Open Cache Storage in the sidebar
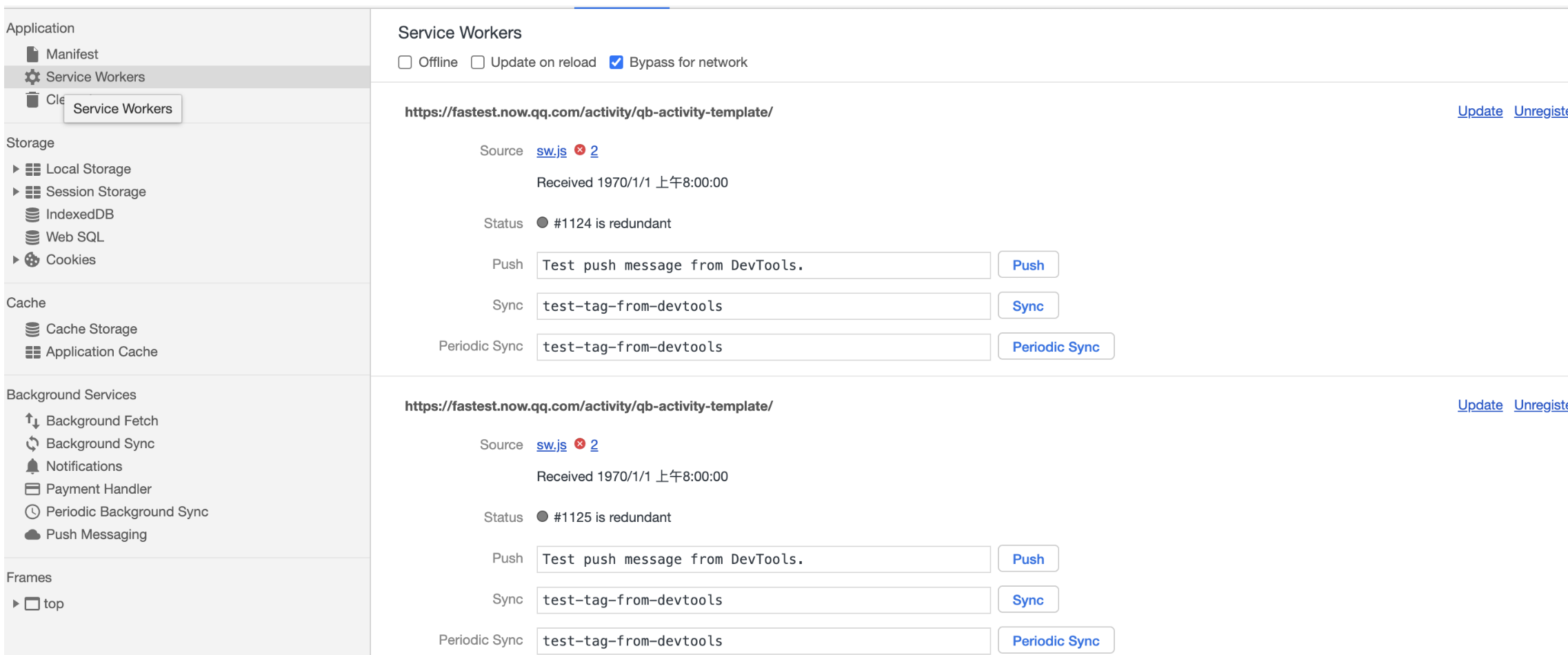1568x655 pixels. coord(91,329)
